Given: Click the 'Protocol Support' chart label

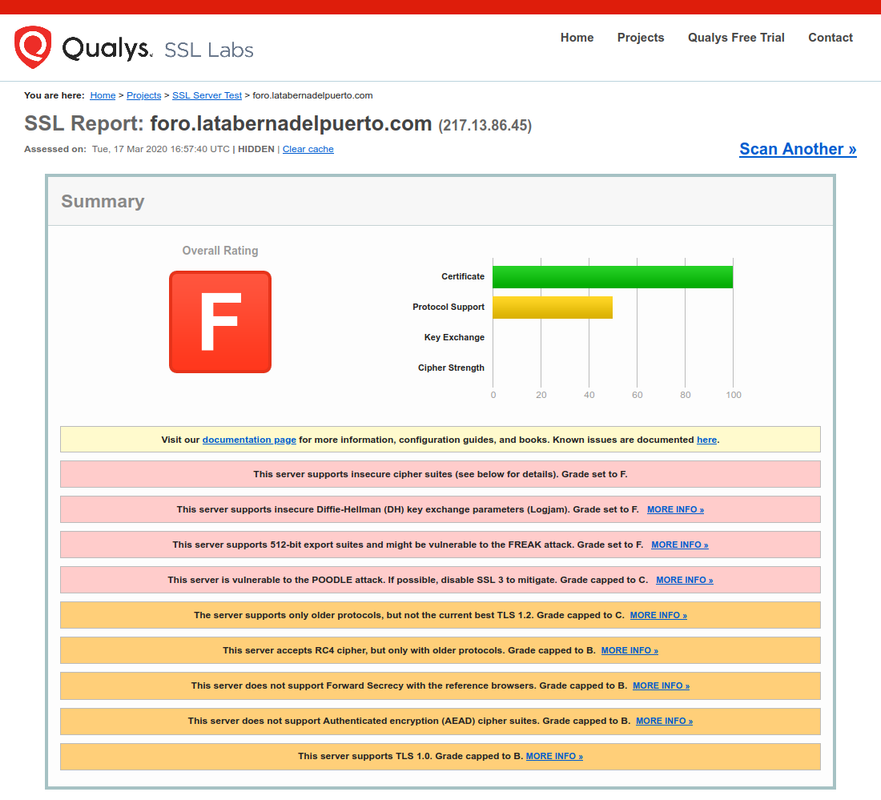Looking at the screenshot, I should coord(448,307).
